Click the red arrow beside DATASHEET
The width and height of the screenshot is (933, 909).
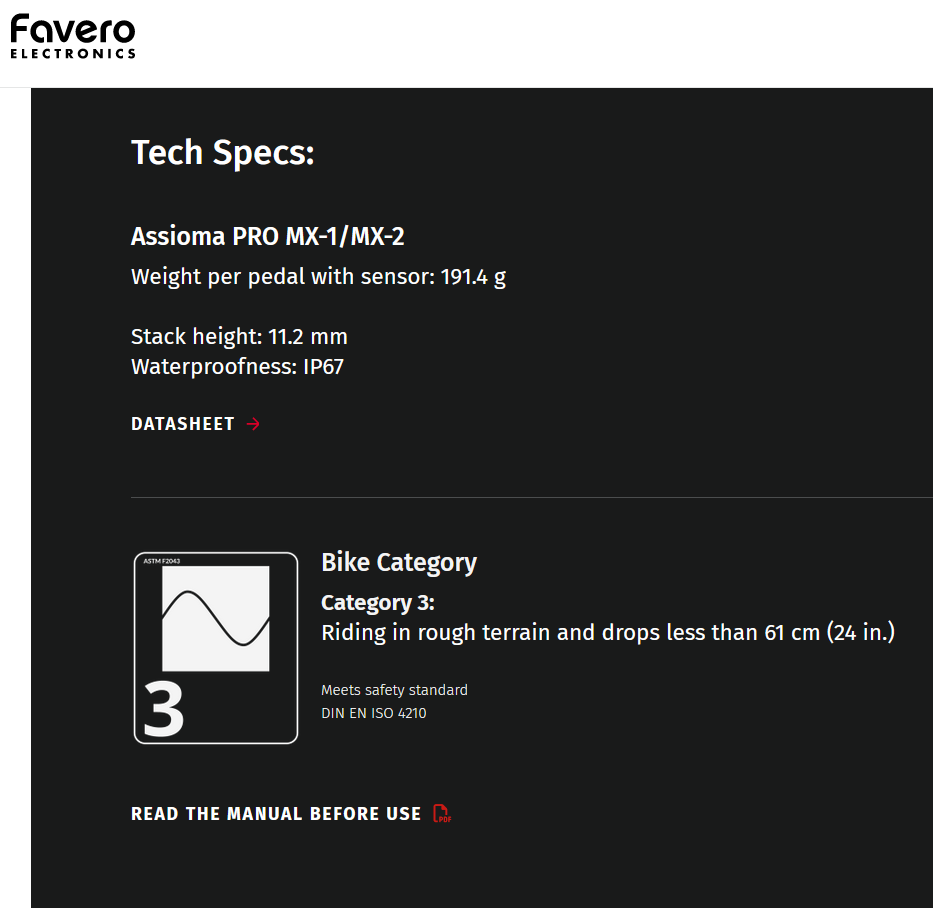click(253, 424)
